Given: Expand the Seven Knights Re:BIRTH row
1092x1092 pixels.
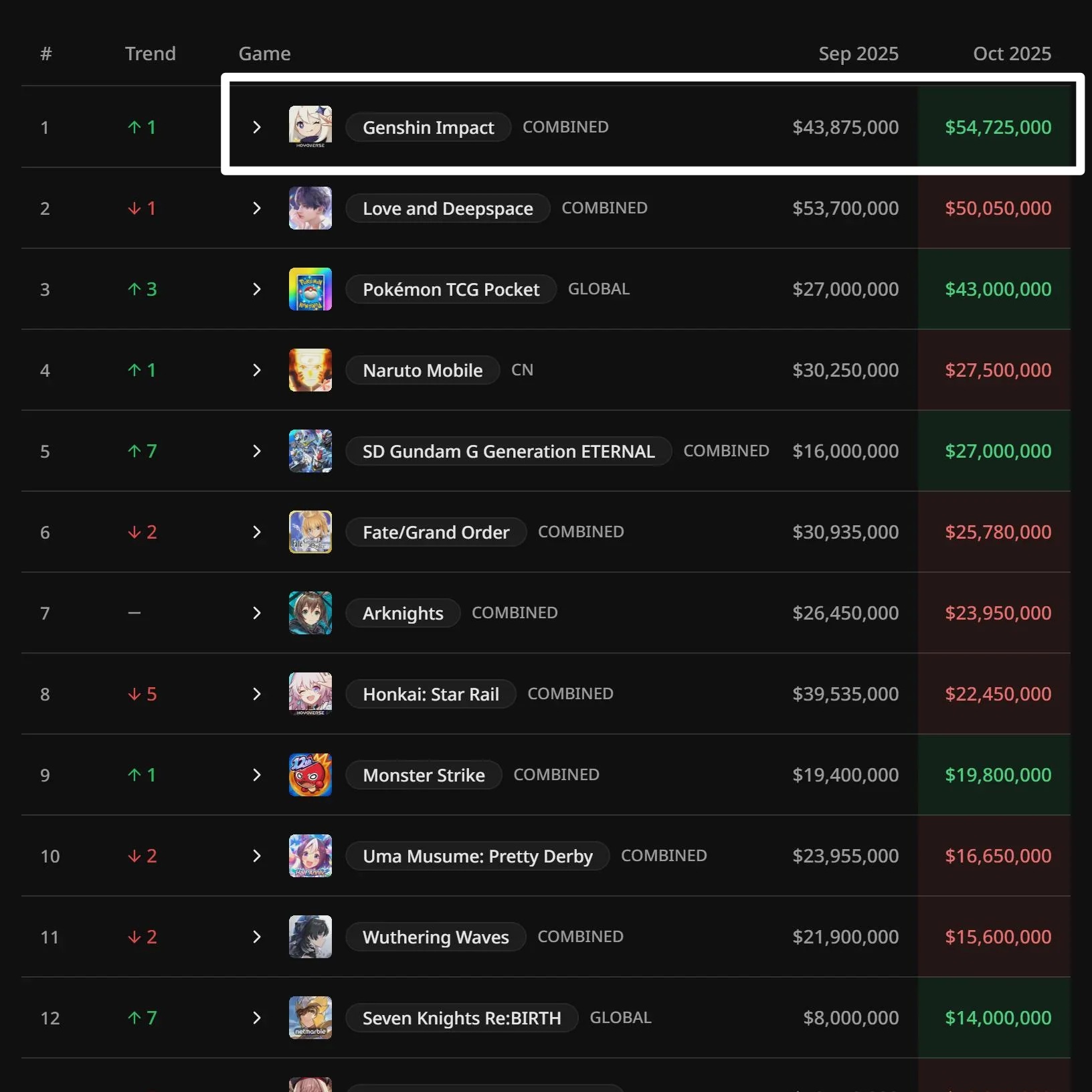Looking at the screenshot, I should pos(257,1018).
